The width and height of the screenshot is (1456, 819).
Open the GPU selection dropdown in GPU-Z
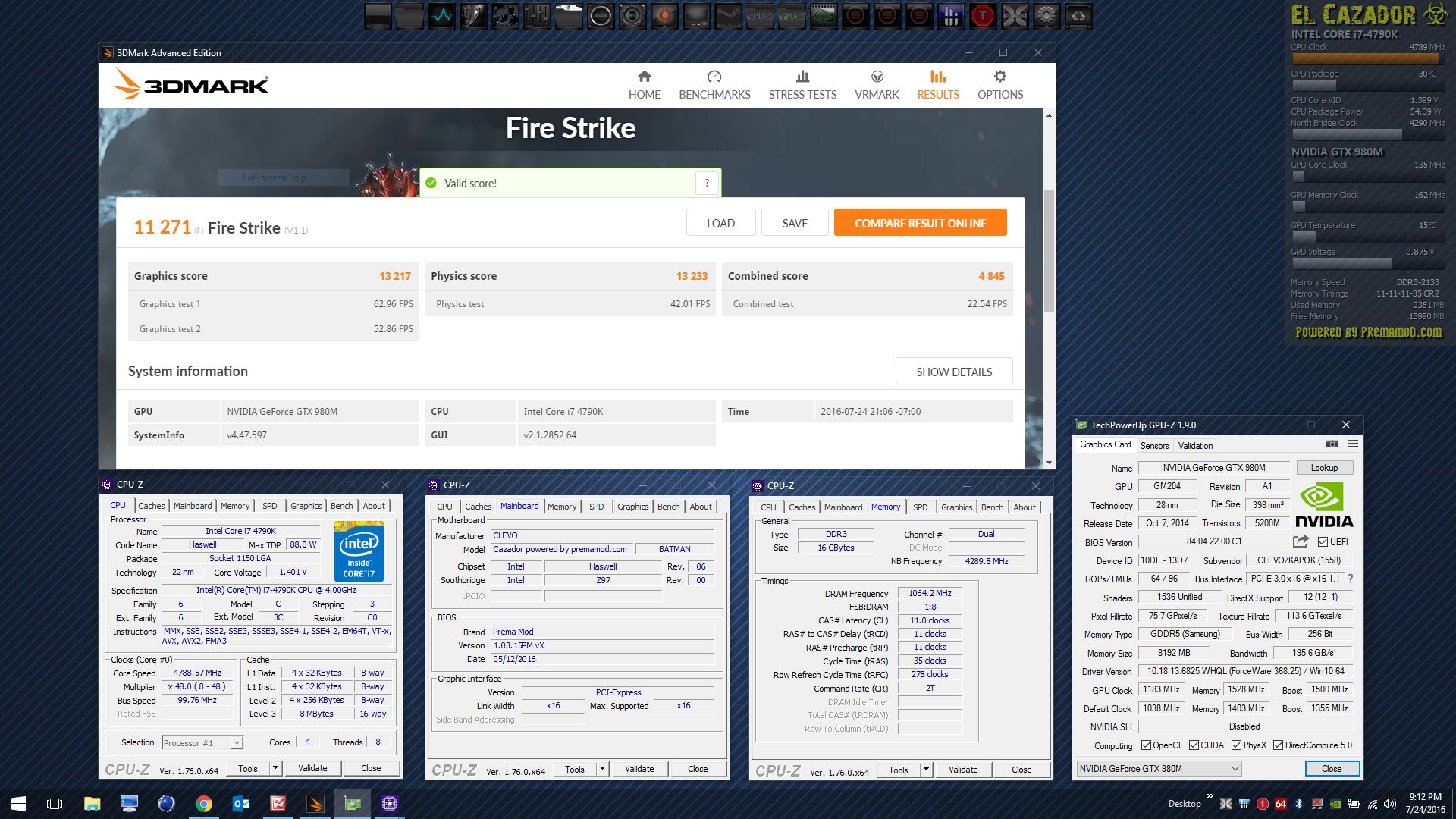pyautogui.click(x=1159, y=769)
